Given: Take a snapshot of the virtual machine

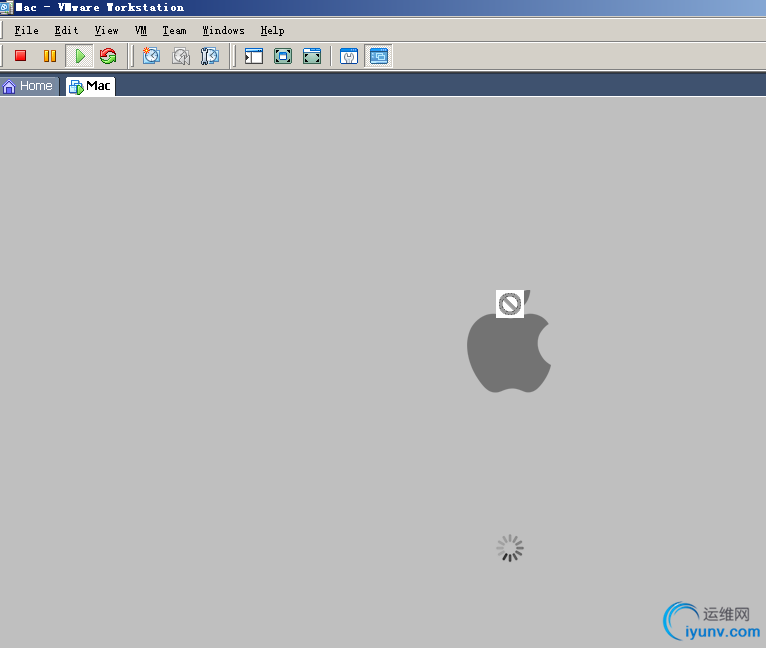Looking at the screenshot, I should click(x=151, y=56).
